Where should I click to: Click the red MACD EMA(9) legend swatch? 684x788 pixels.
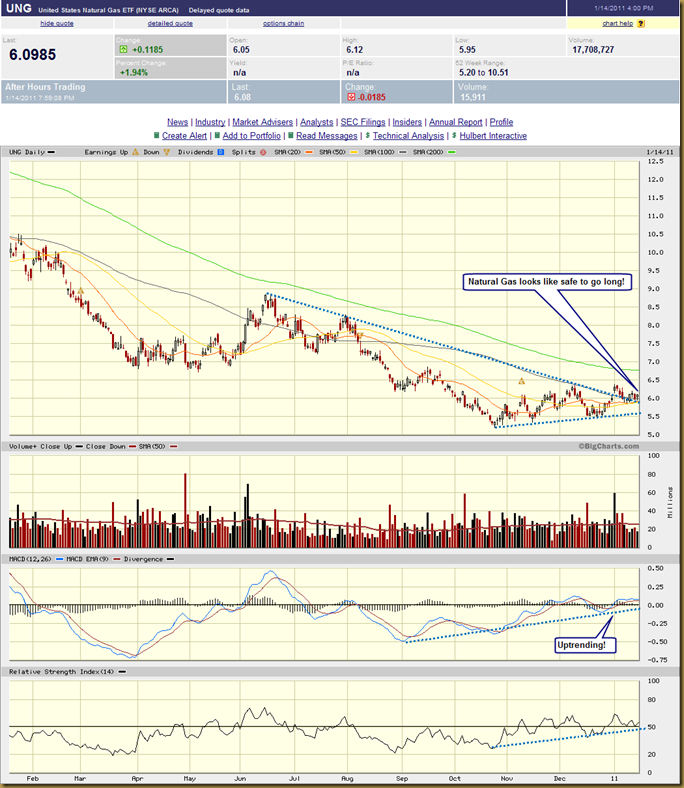[117, 559]
